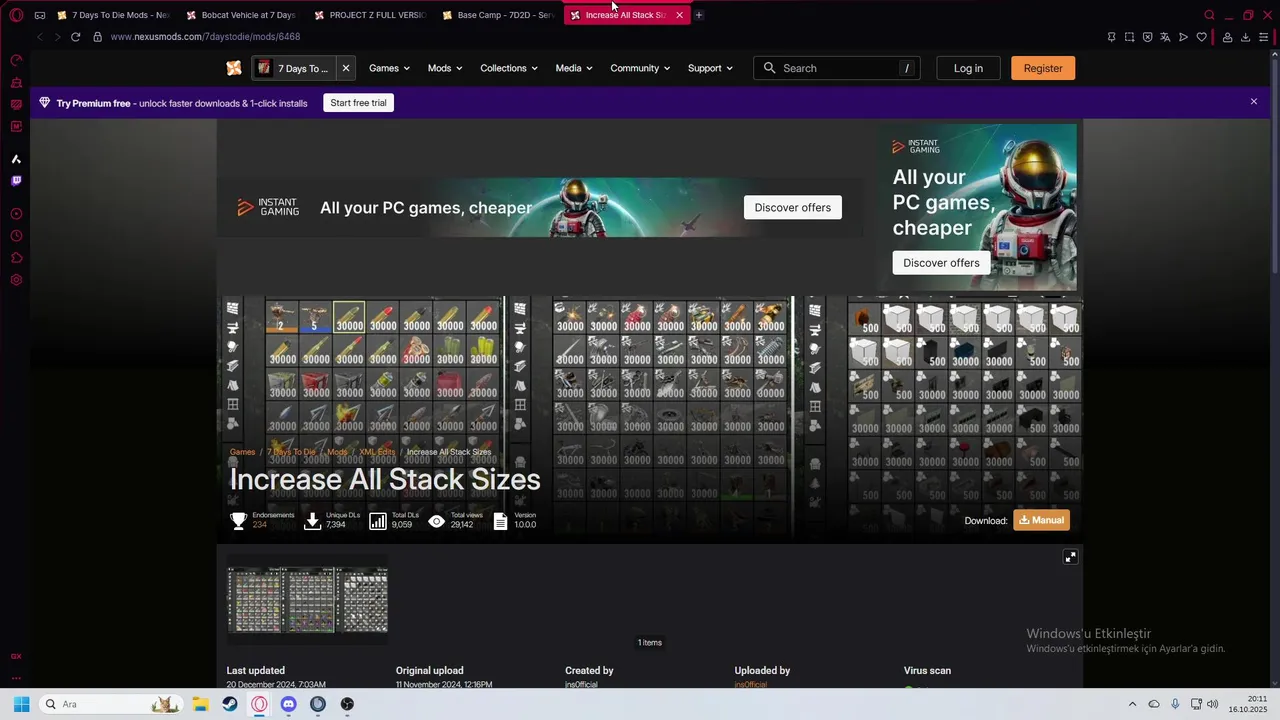The width and height of the screenshot is (1280, 720).
Task: Click the Log in button
Action: [x=968, y=68]
